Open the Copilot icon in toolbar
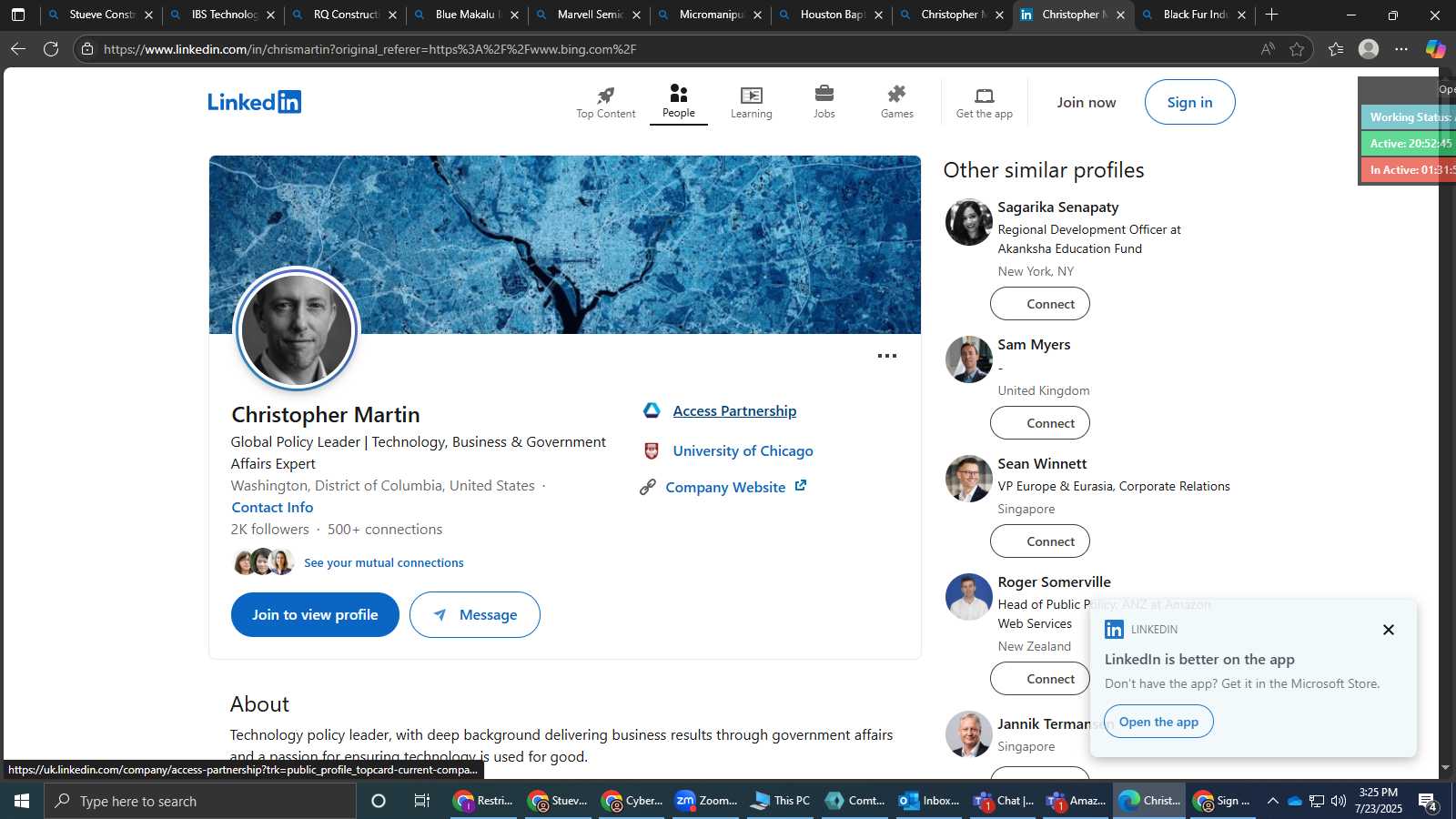 click(1436, 49)
